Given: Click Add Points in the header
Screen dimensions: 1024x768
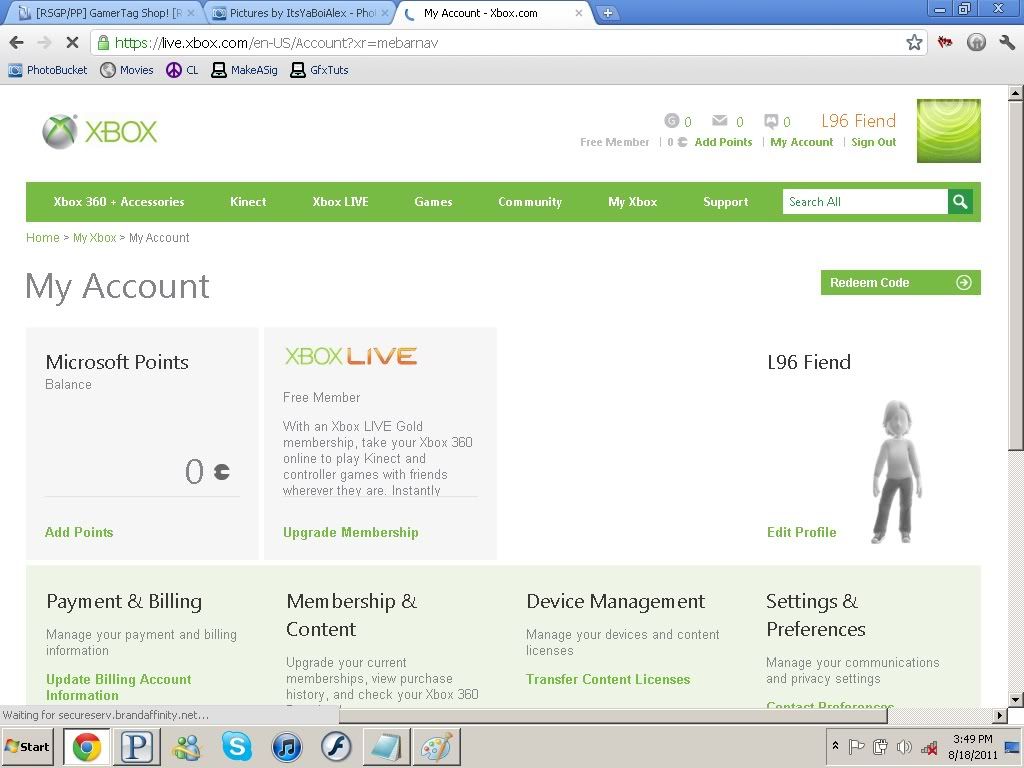Looking at the screenshot, I should [723, 142].
